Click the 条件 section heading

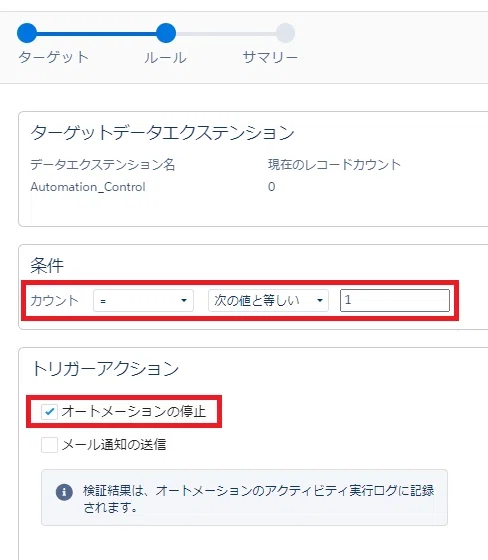[x=47, y=265]
